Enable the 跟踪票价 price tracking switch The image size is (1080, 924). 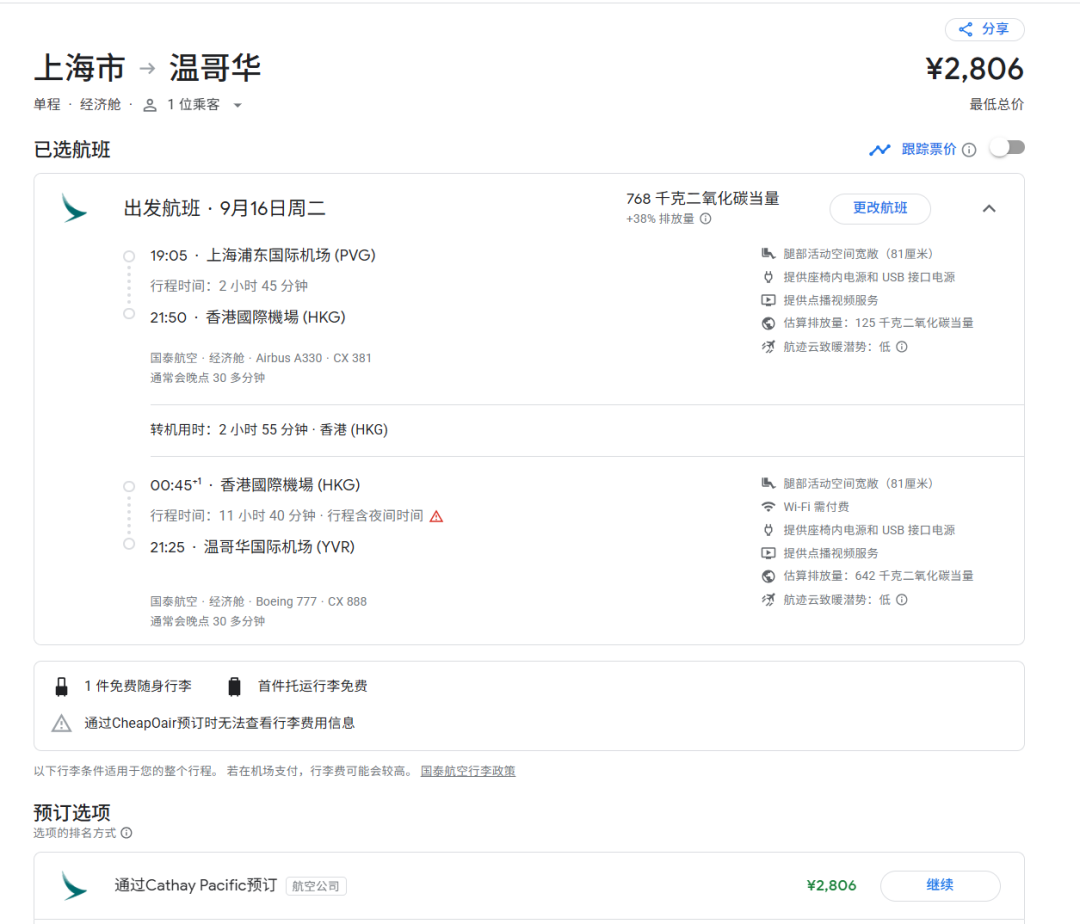pos(1006,148)
